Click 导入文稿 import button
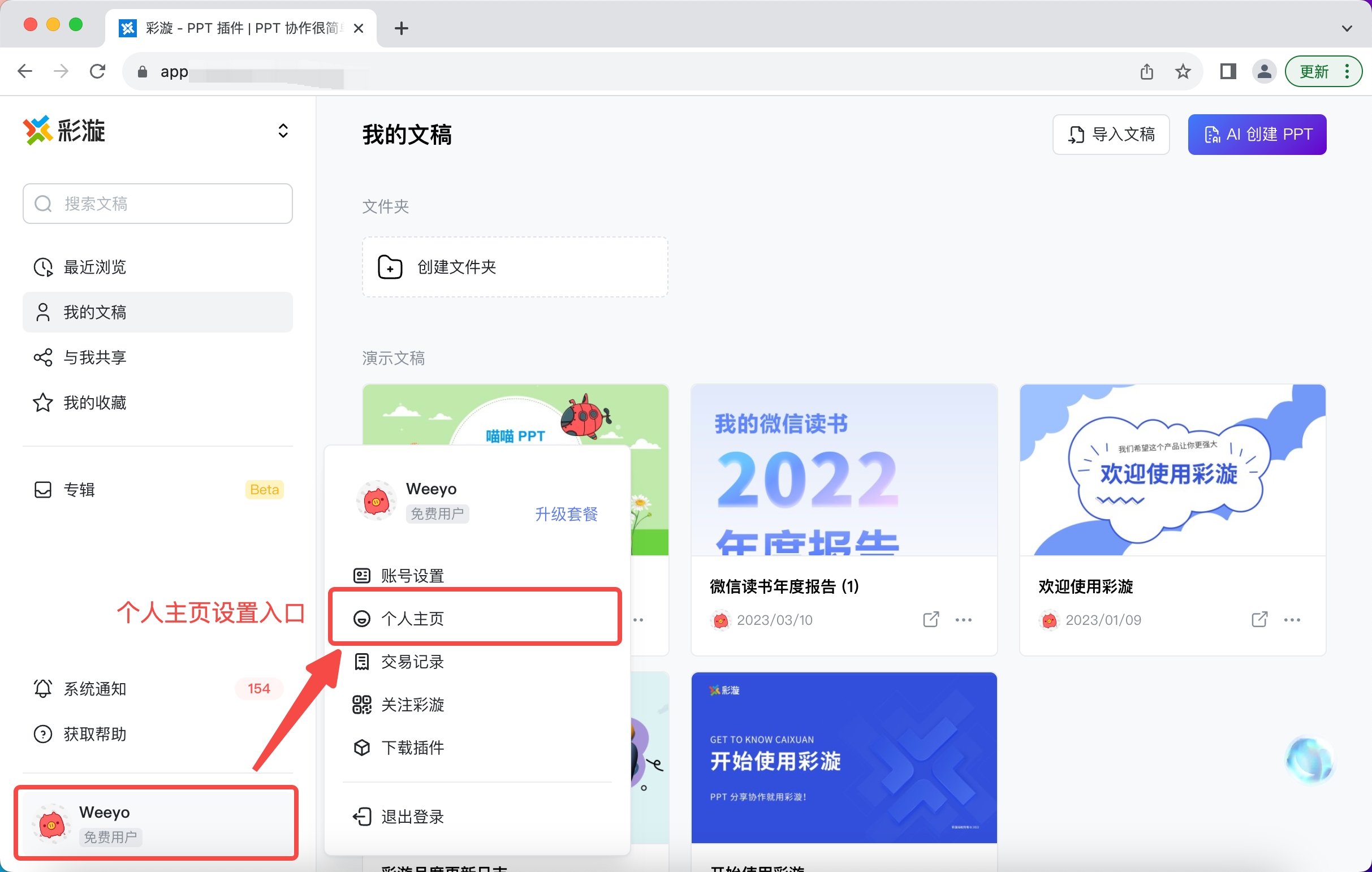The width and height of the screenshot is (1372, 872). coord(1111,135)
